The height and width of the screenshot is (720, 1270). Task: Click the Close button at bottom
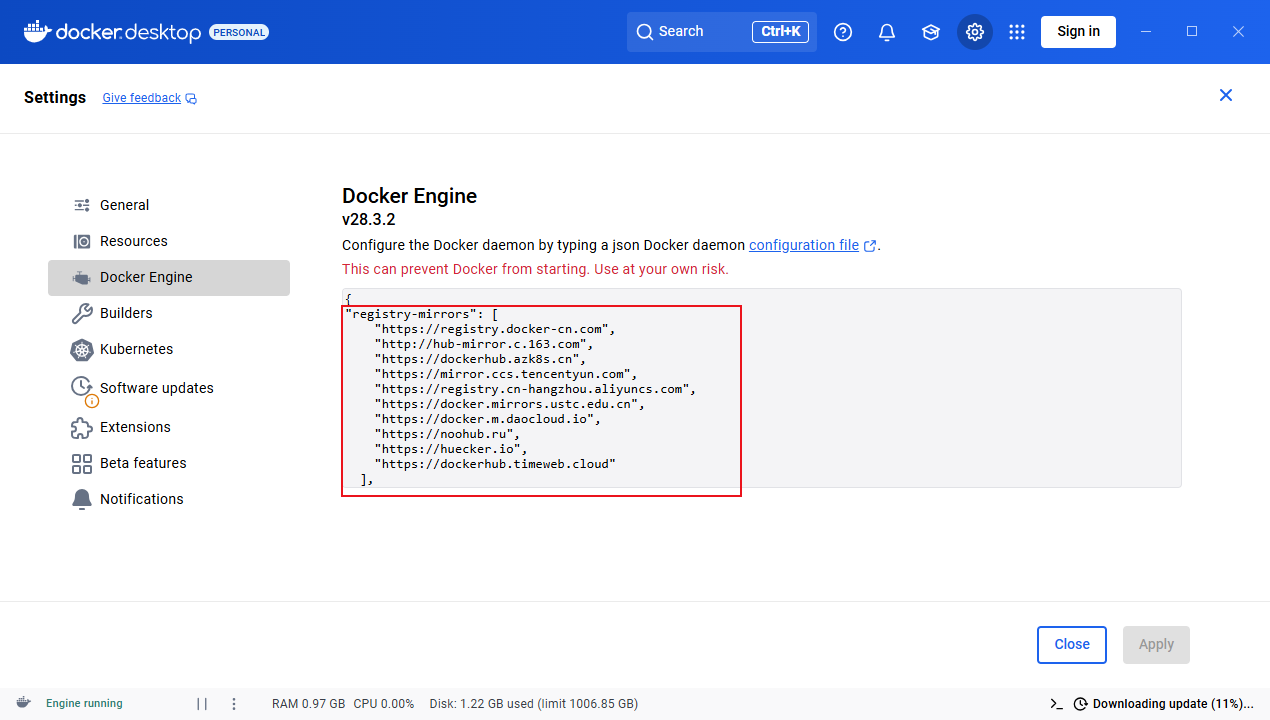pyautogui.click(x=1072, y=645)
